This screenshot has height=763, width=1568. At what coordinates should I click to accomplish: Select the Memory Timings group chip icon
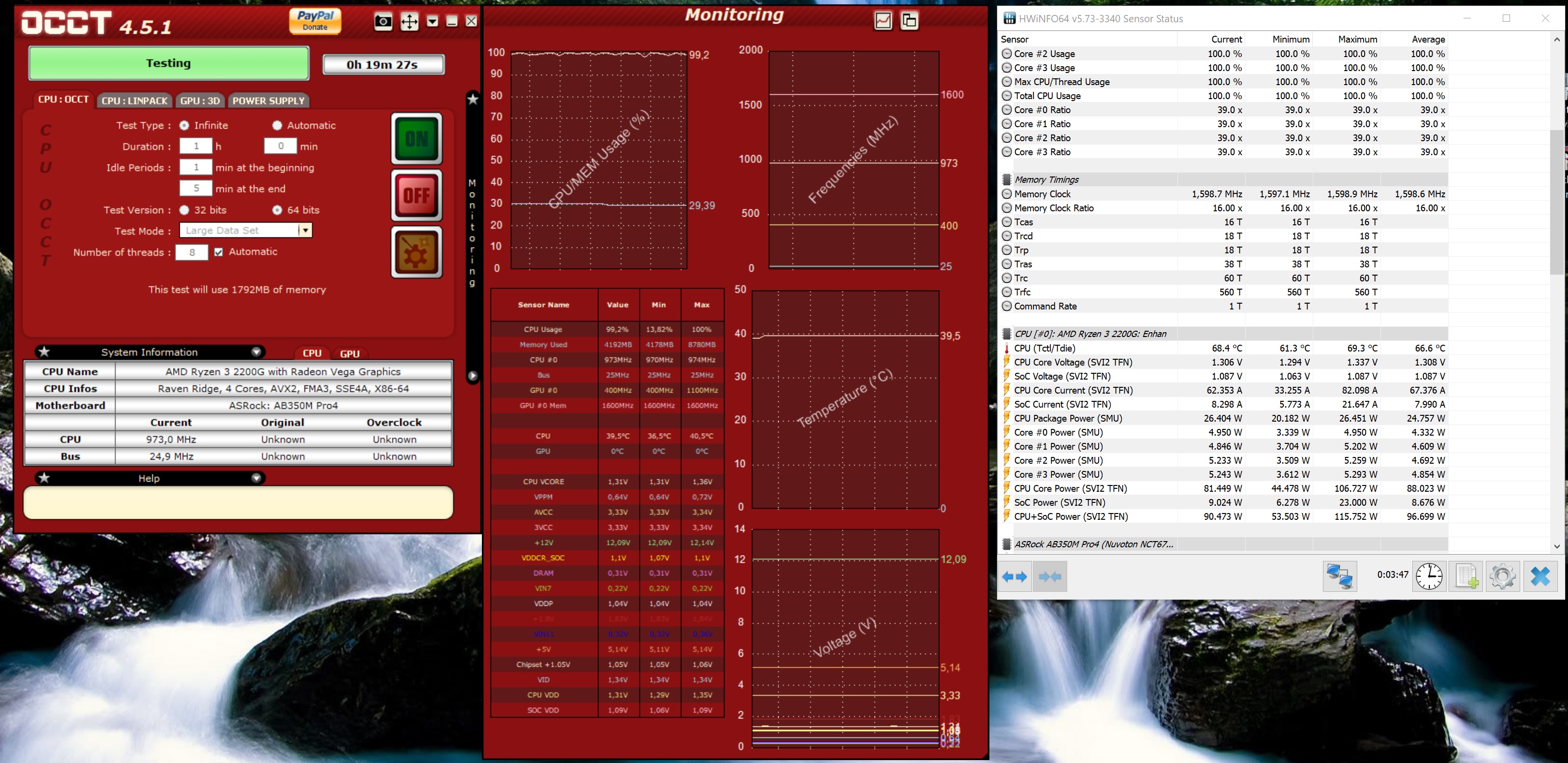point(1007,180)
